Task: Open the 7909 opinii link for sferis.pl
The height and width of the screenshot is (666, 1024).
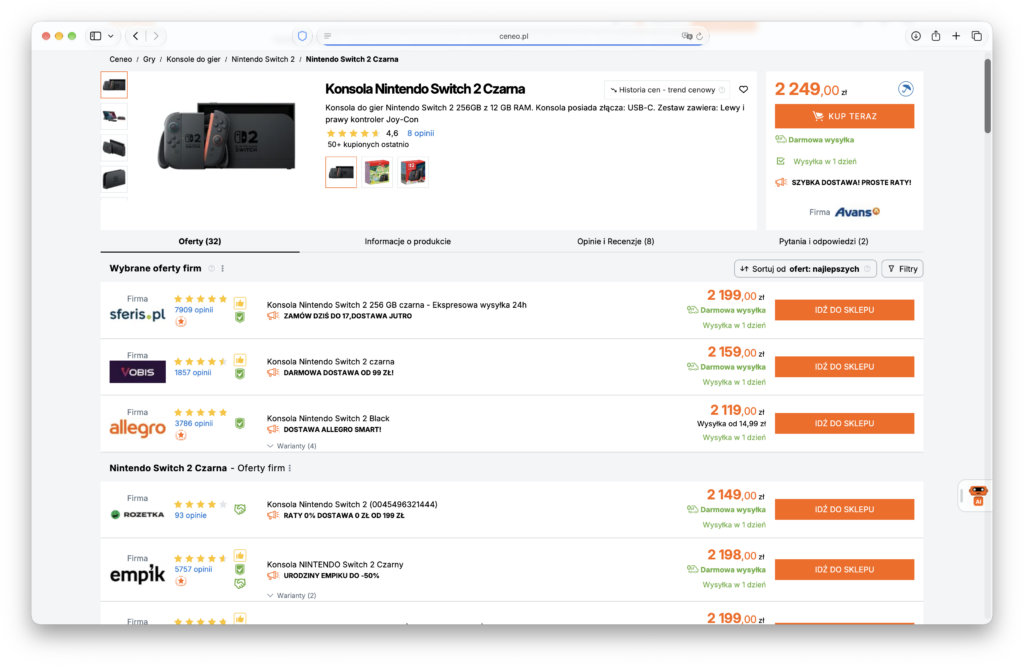Action: pos(193,310)
